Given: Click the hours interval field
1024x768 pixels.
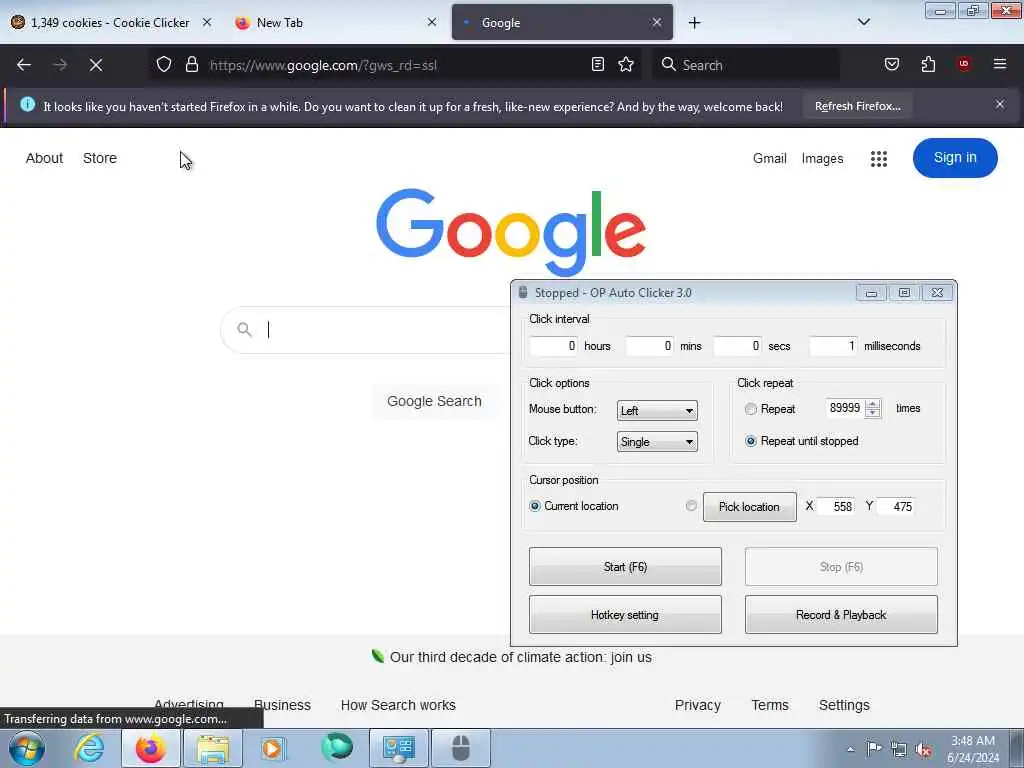Looking at the screenshot, I should point(554,346).
